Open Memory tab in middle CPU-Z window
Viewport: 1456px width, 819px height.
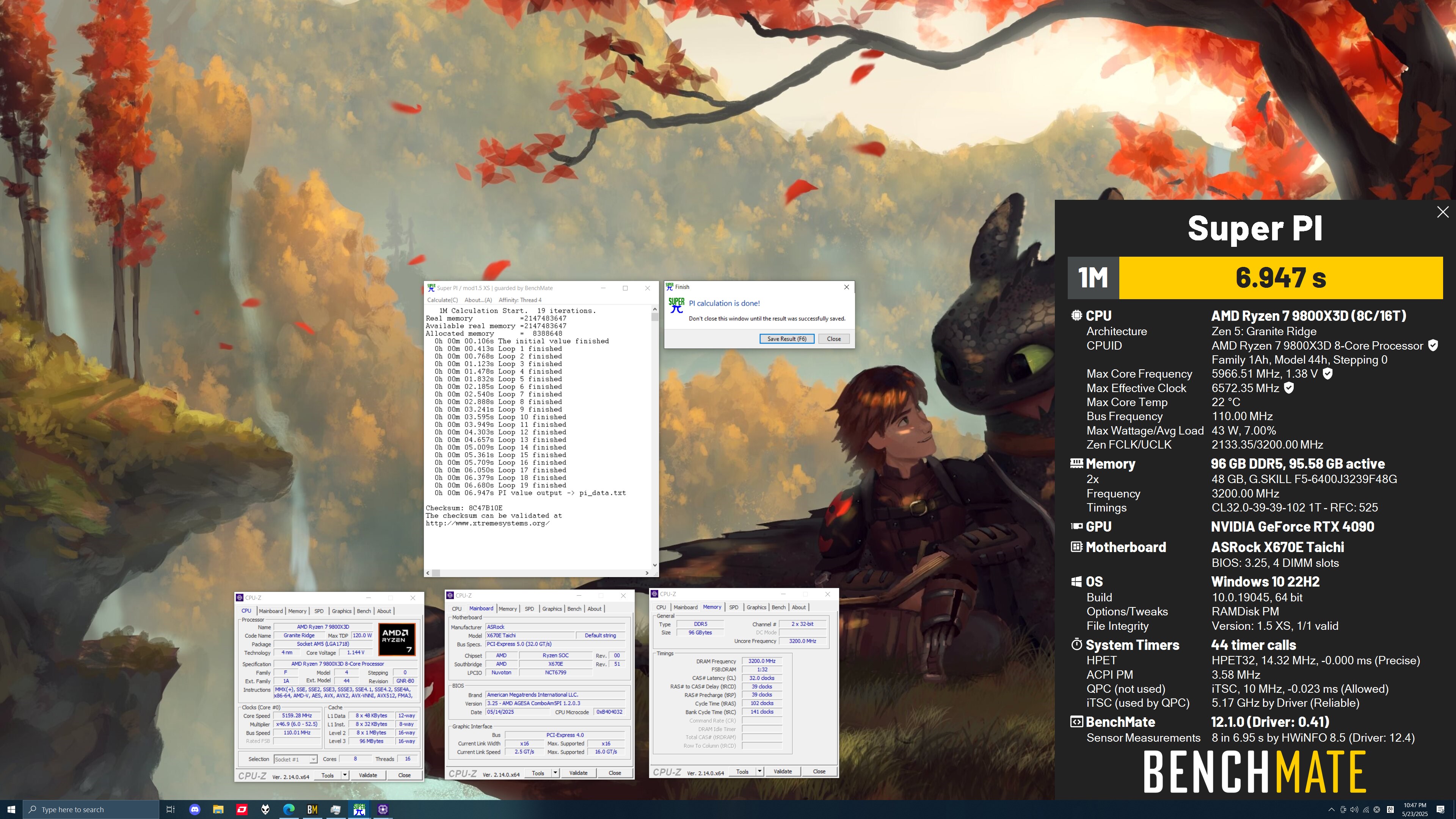tap(508, 609)
